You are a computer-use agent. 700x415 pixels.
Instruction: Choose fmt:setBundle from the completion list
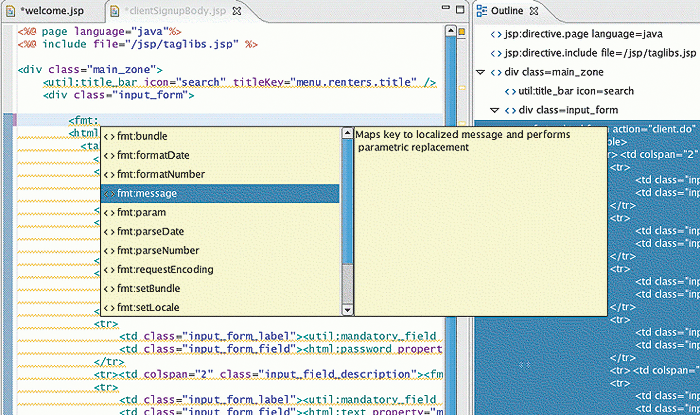[x=221, y=289]
